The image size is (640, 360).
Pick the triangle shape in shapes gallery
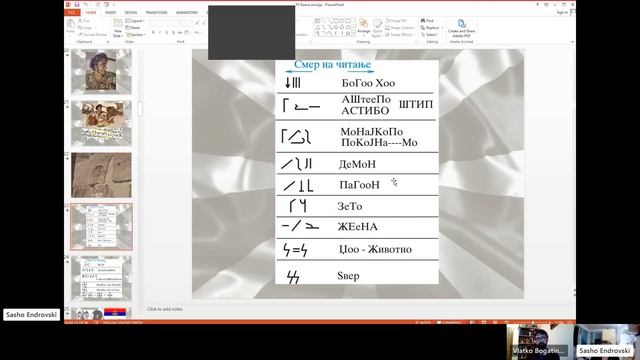tap(318, 27)
